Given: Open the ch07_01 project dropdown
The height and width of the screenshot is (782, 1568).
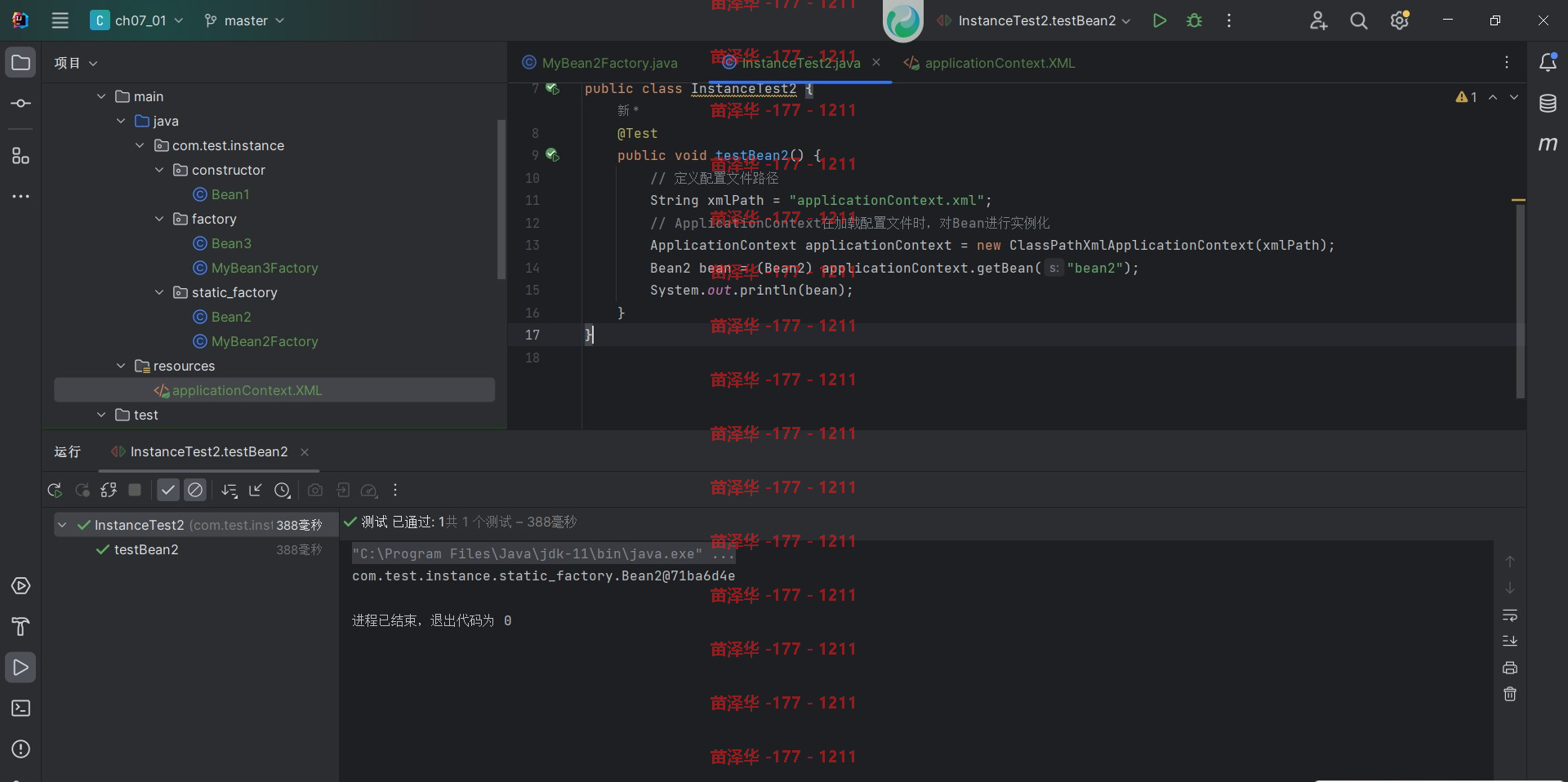Looking at the screenshot, I should point(136,20).
